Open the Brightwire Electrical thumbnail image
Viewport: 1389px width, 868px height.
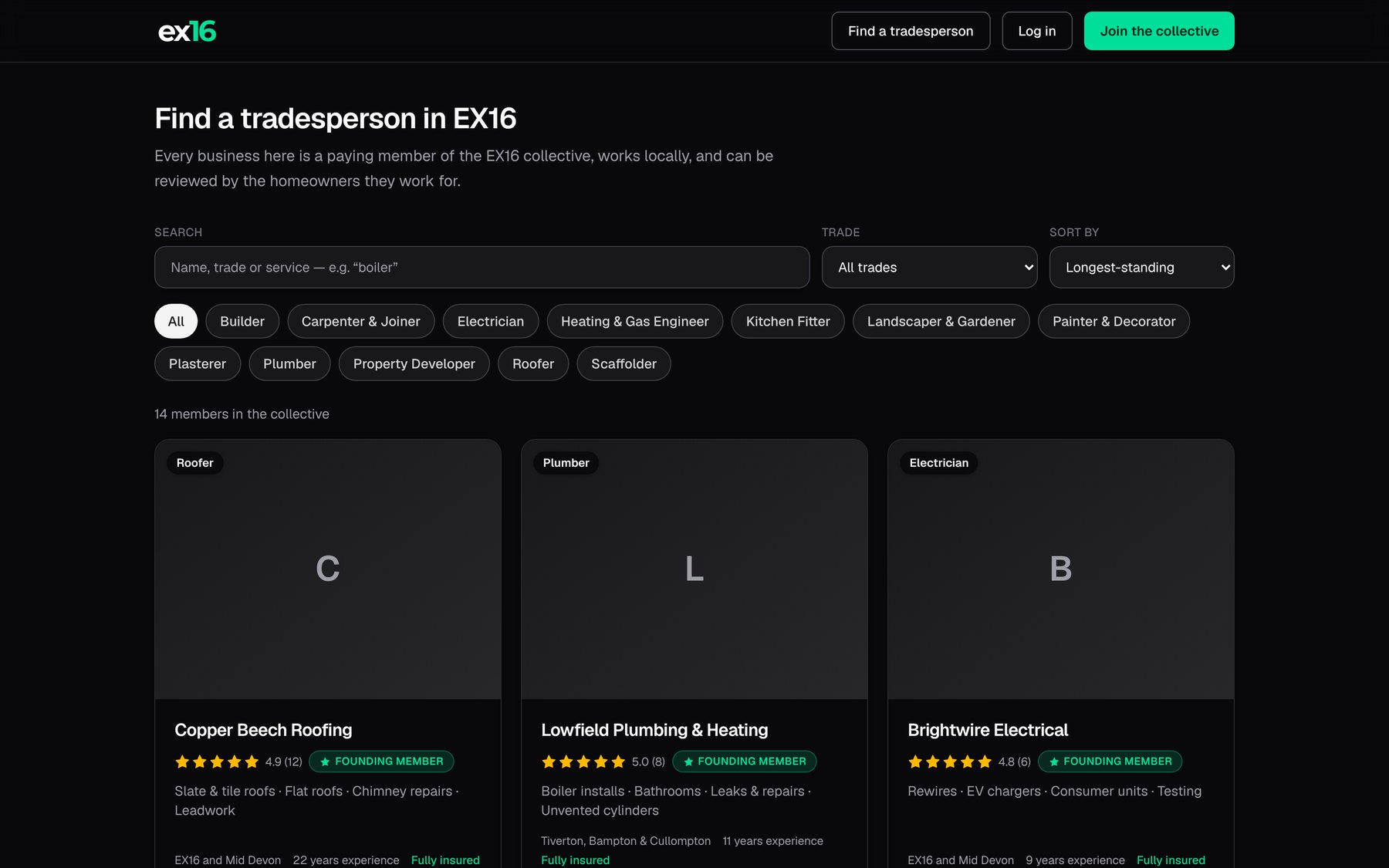click(x=1061, y=569)
